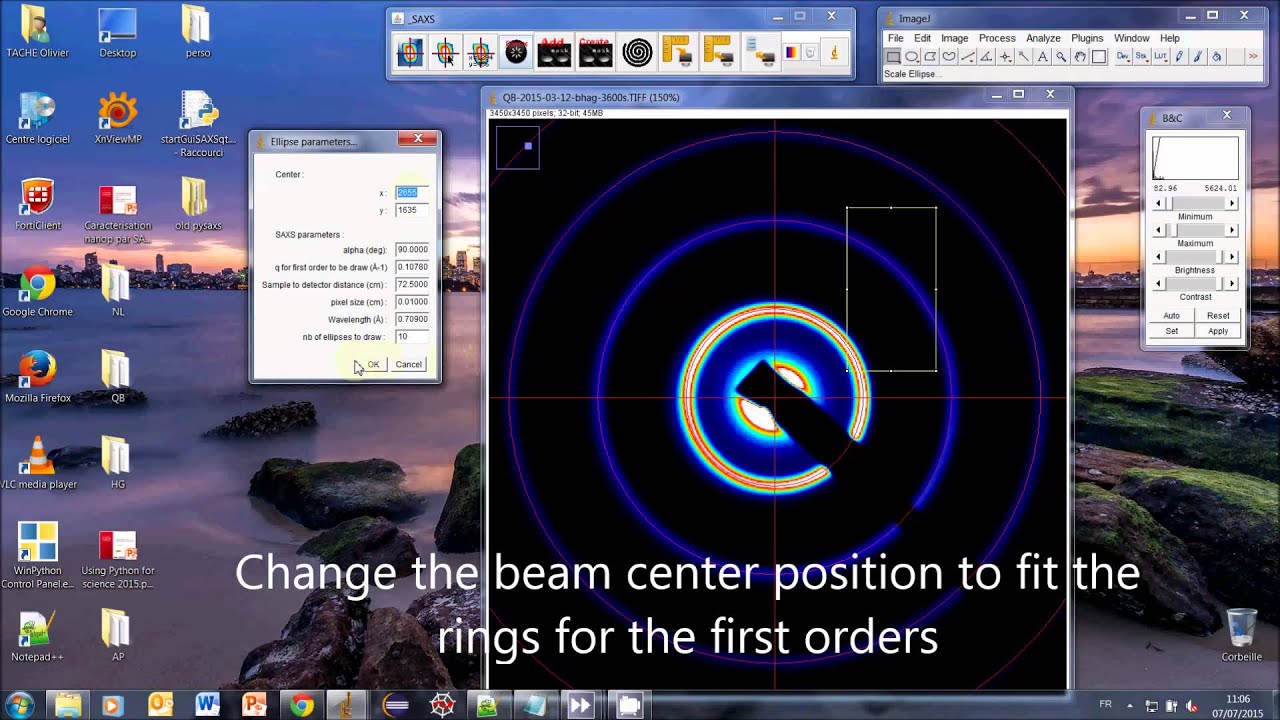This screenshot has height=720, width=1280.
Task: Expand more tools arrow in ImageJ toolbar
Action: pyautogui.click(x=1252, y=56)
